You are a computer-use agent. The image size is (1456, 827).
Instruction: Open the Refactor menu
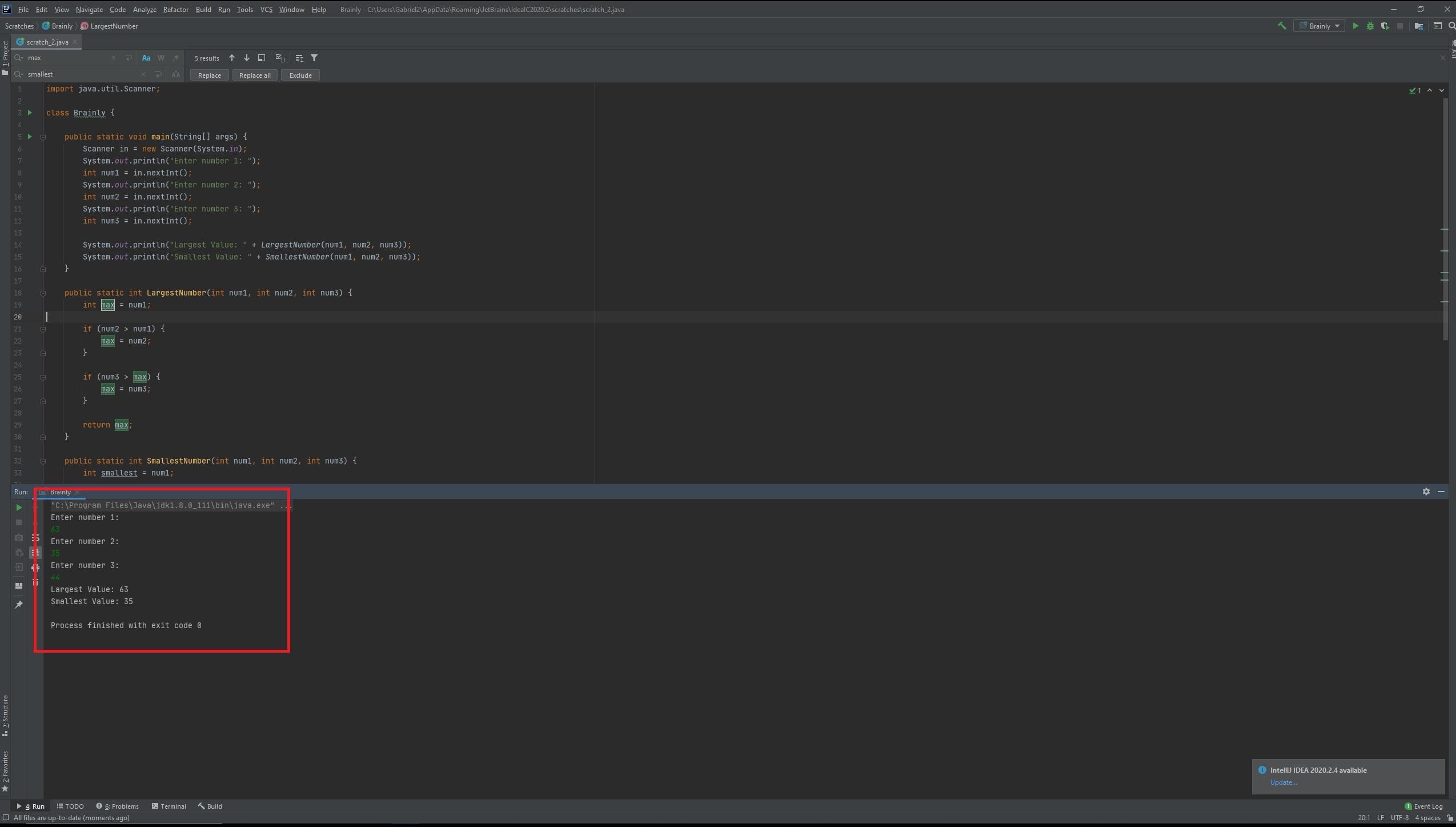175,10
